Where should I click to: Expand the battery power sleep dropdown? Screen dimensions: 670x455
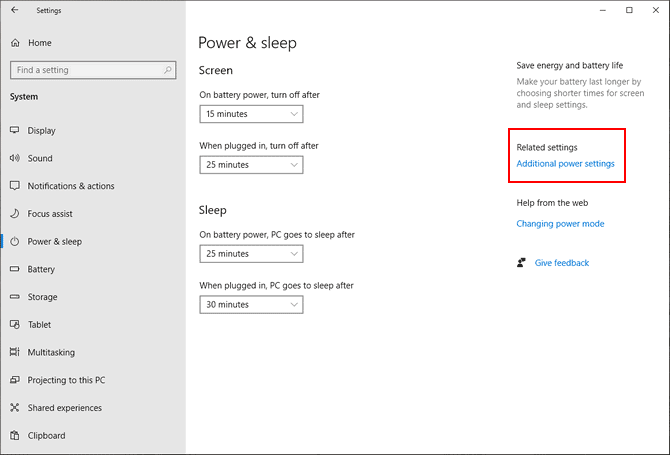pyautogui.click(x=251, y=254)
